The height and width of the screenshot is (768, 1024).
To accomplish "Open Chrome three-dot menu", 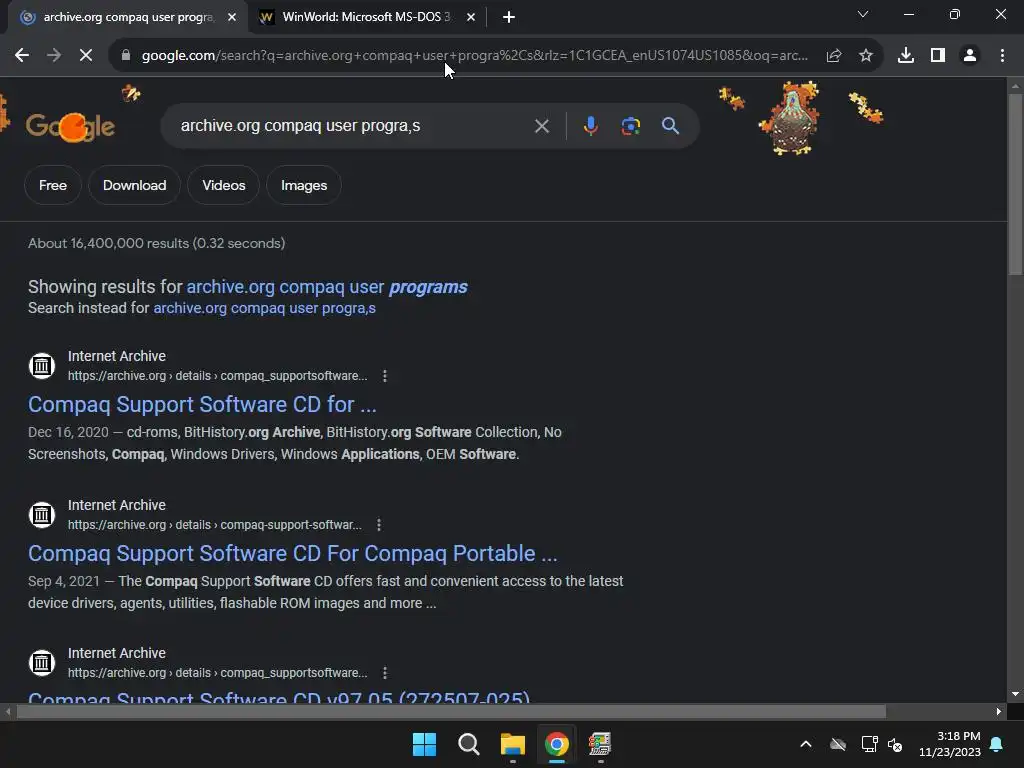I will 1002,56.
